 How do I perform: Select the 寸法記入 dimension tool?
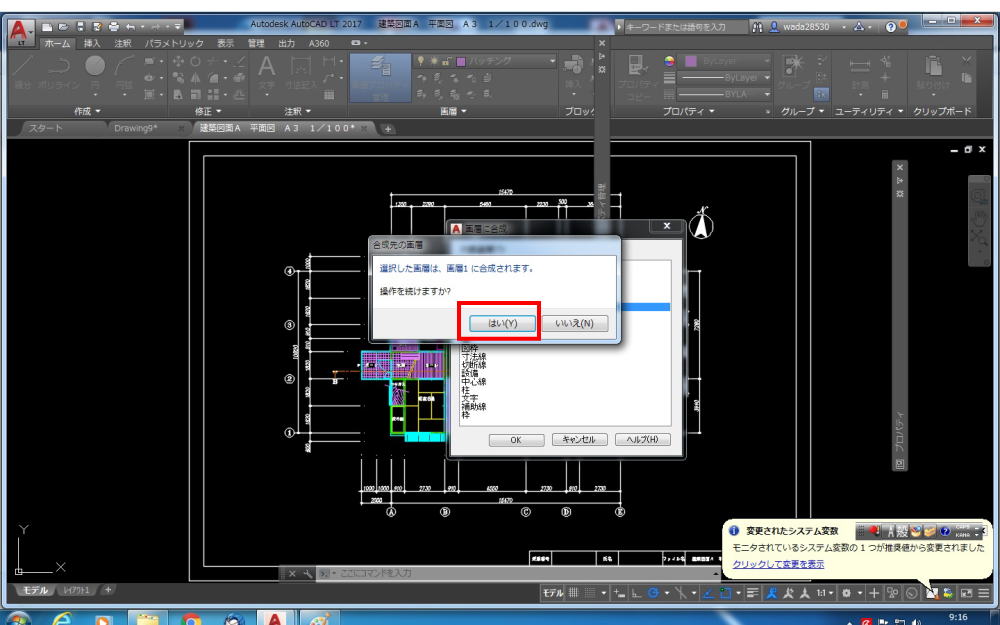(x=300, y=71)
